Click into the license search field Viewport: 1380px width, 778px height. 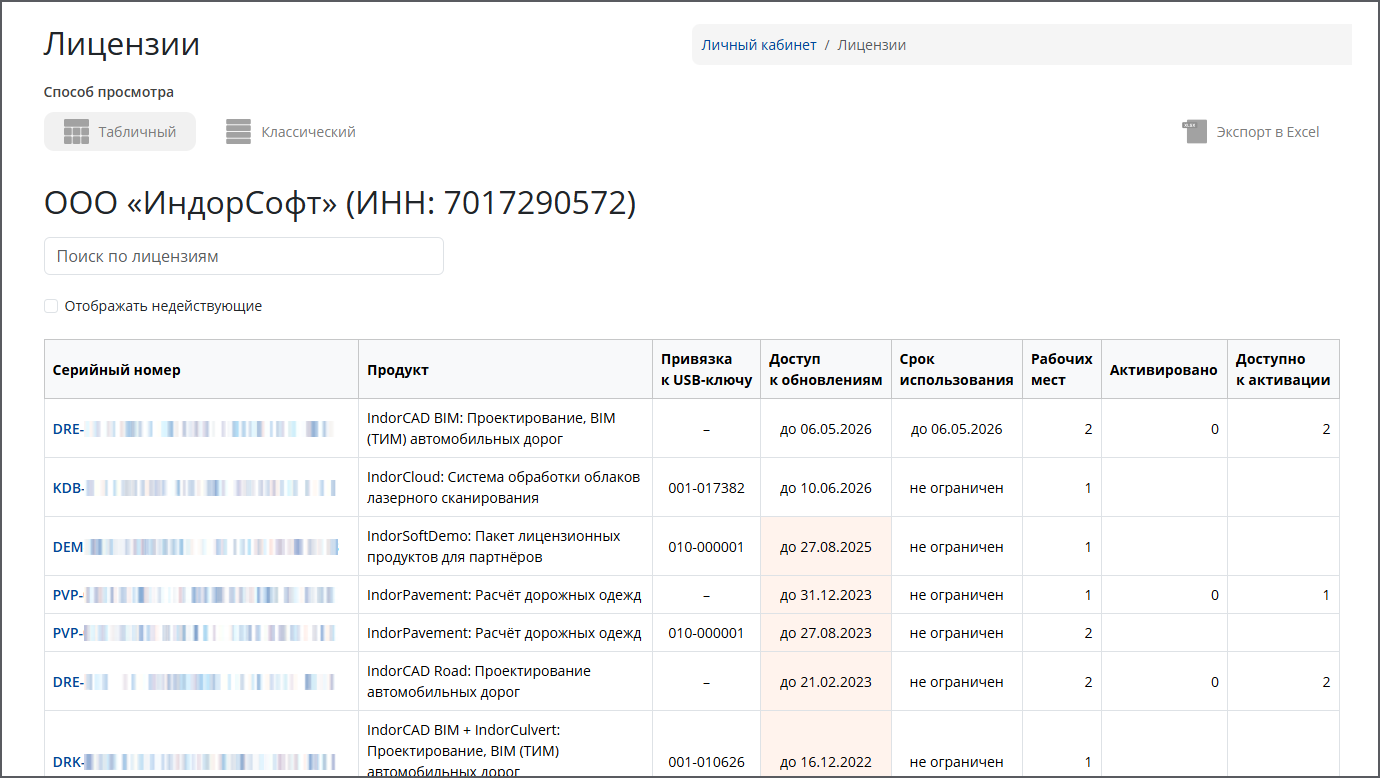click(x=243, y=256)
